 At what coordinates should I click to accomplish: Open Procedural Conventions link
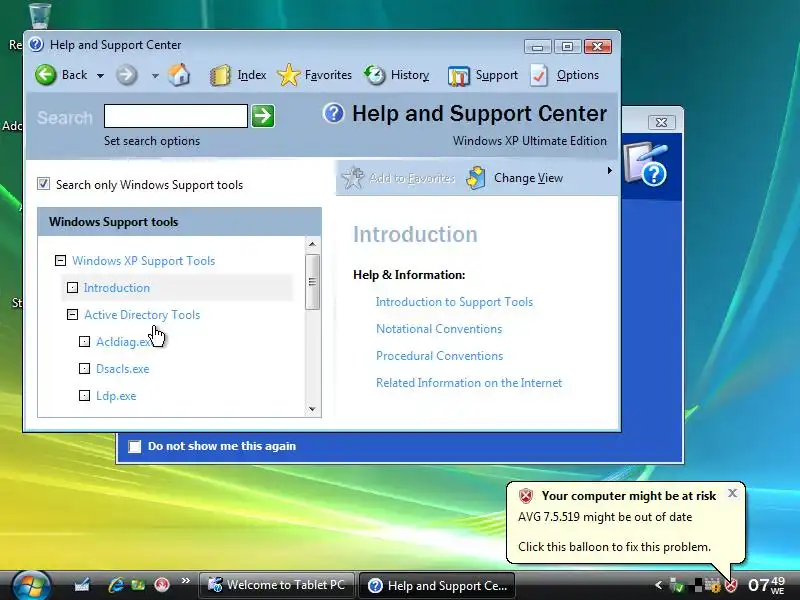439,356
